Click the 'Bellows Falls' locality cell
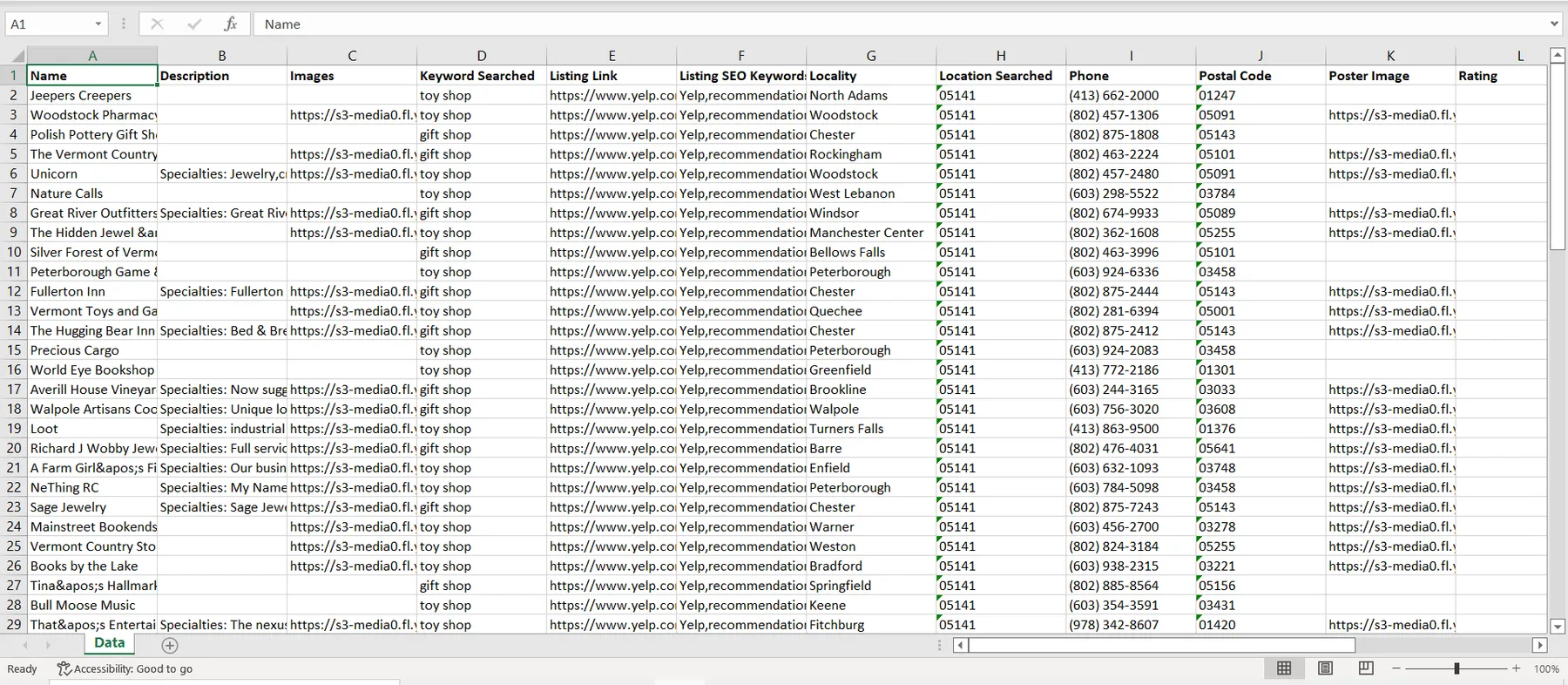Screen dimensions: 1568x685 click(871, 253)
